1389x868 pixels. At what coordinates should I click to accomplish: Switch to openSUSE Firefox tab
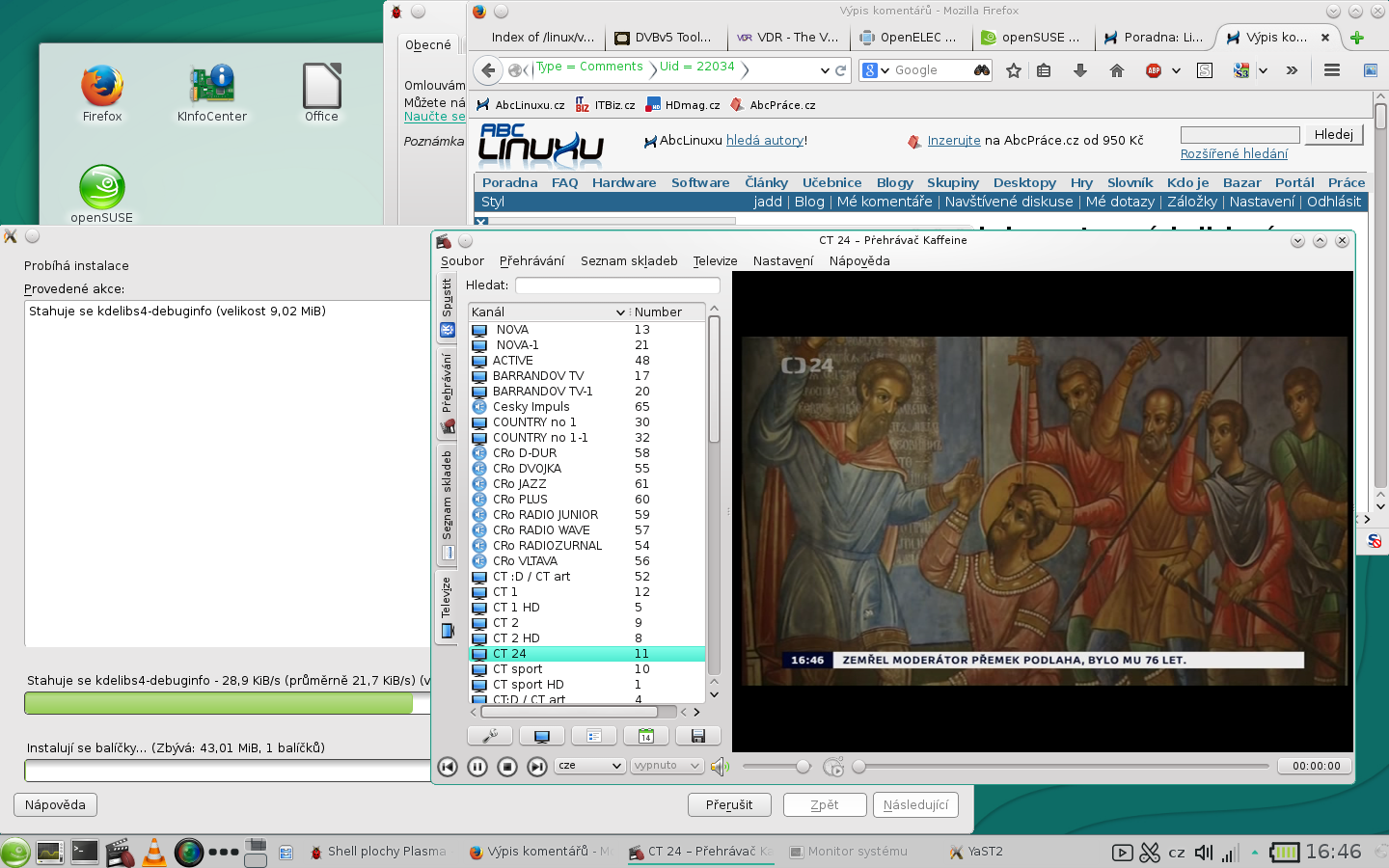click(1033, 38)
